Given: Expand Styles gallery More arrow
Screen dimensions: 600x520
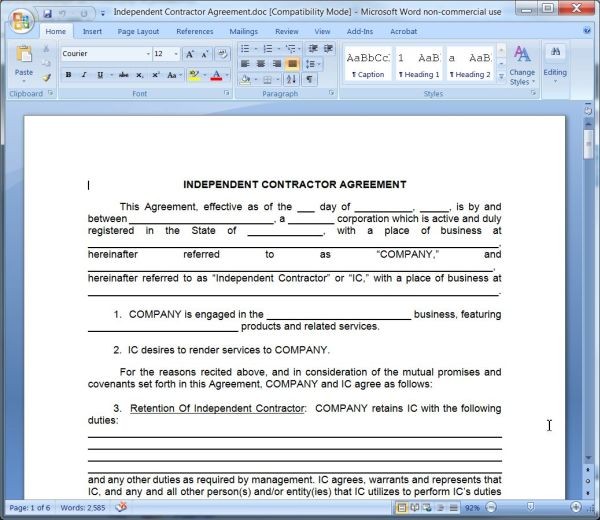Looking at the screenshot, I should click(x=501, y=77).
